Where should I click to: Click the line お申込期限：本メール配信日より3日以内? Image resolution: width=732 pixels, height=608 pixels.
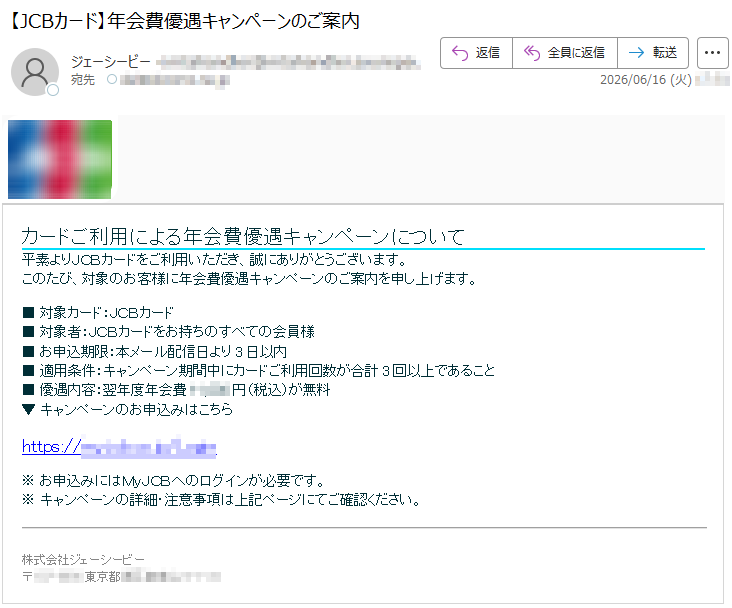155,351
